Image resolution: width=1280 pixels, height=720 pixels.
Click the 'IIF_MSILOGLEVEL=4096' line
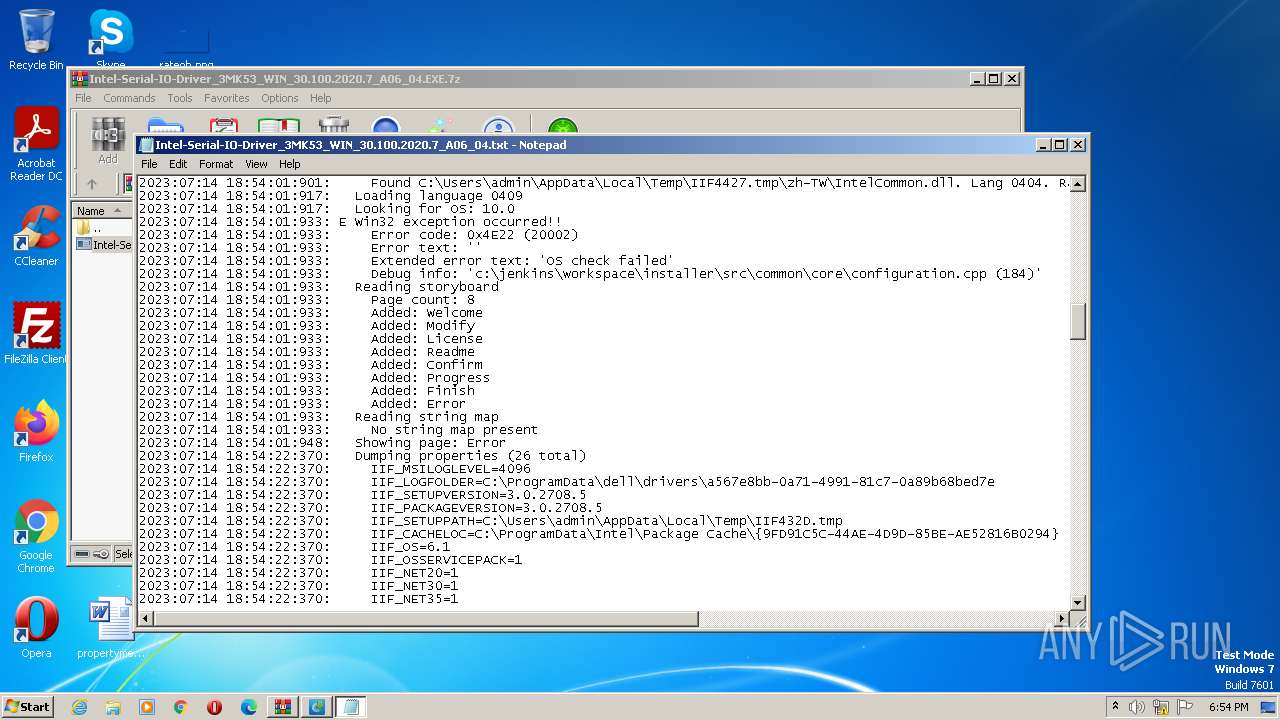click(450, 469)
